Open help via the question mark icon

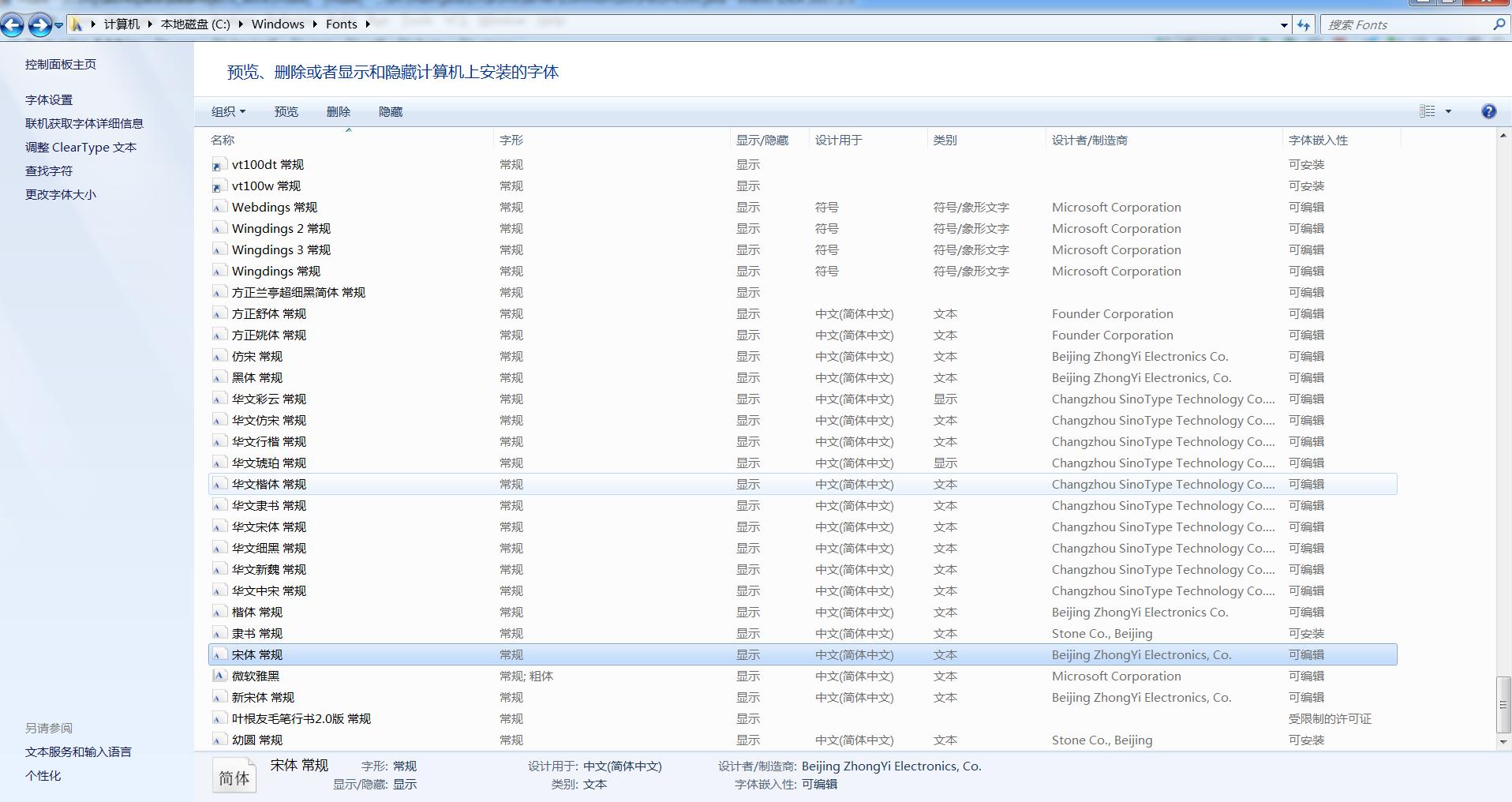coord(1488,111)
